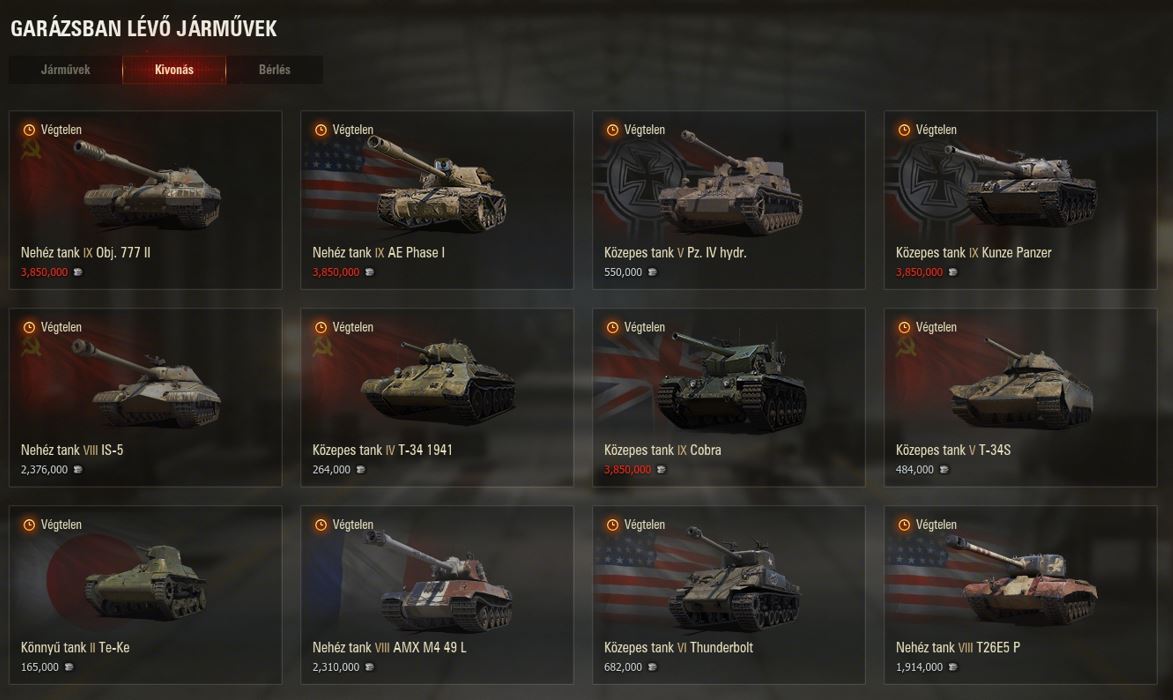1173x700 pixels.
Task: Click the 3,850,000 price of Cobra
Action: point(628,470)
